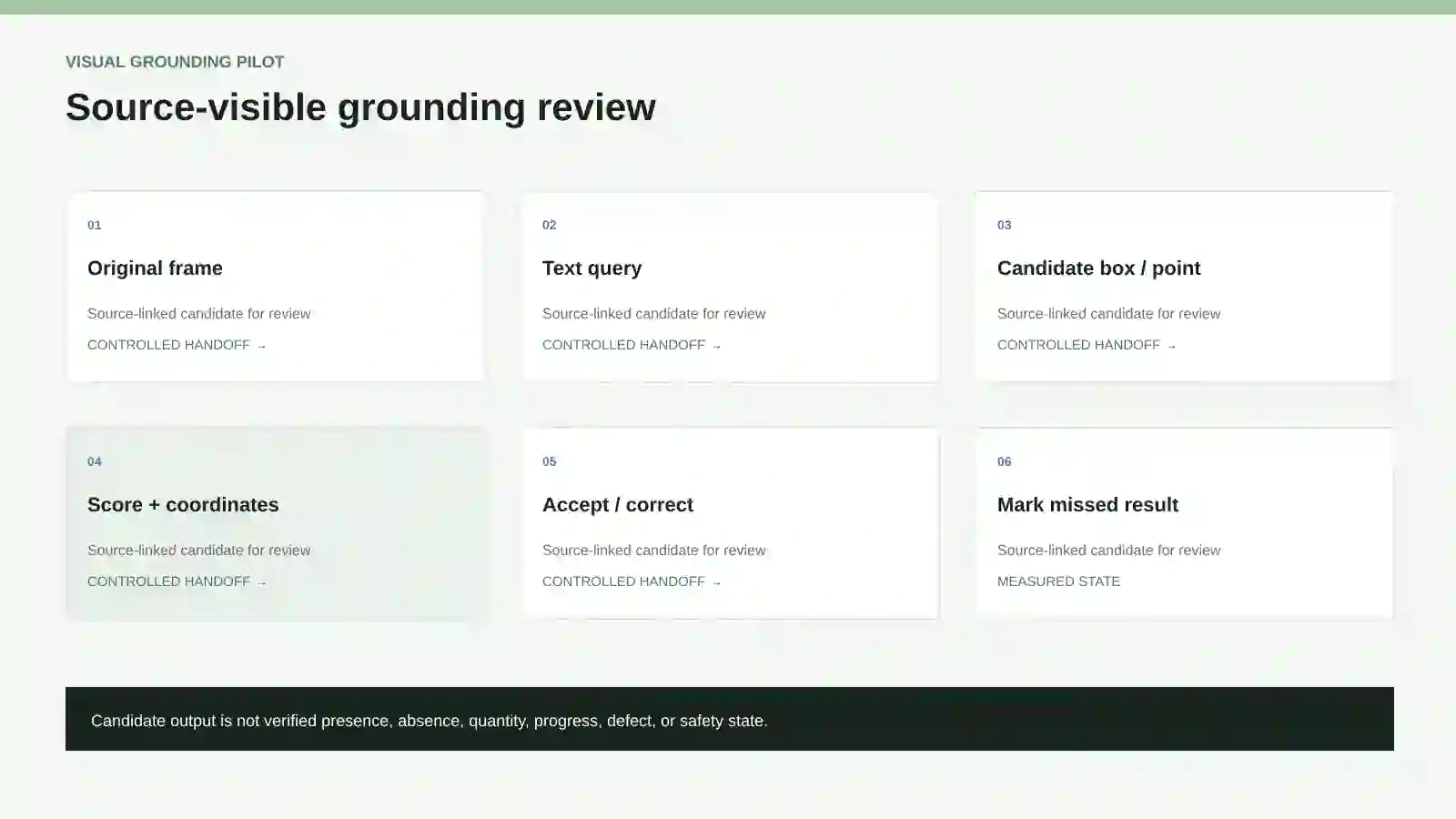Click the candidate output disclaimer banner
This screenshot has width=1456, height=819.
click(730, 719)
